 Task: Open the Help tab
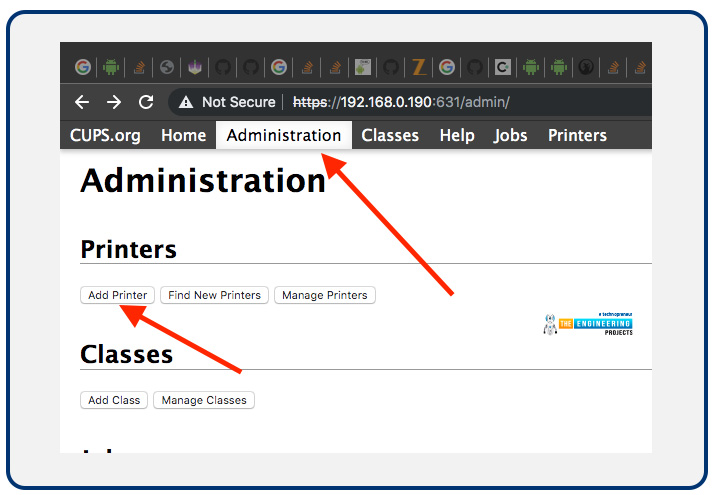[457, 135]
